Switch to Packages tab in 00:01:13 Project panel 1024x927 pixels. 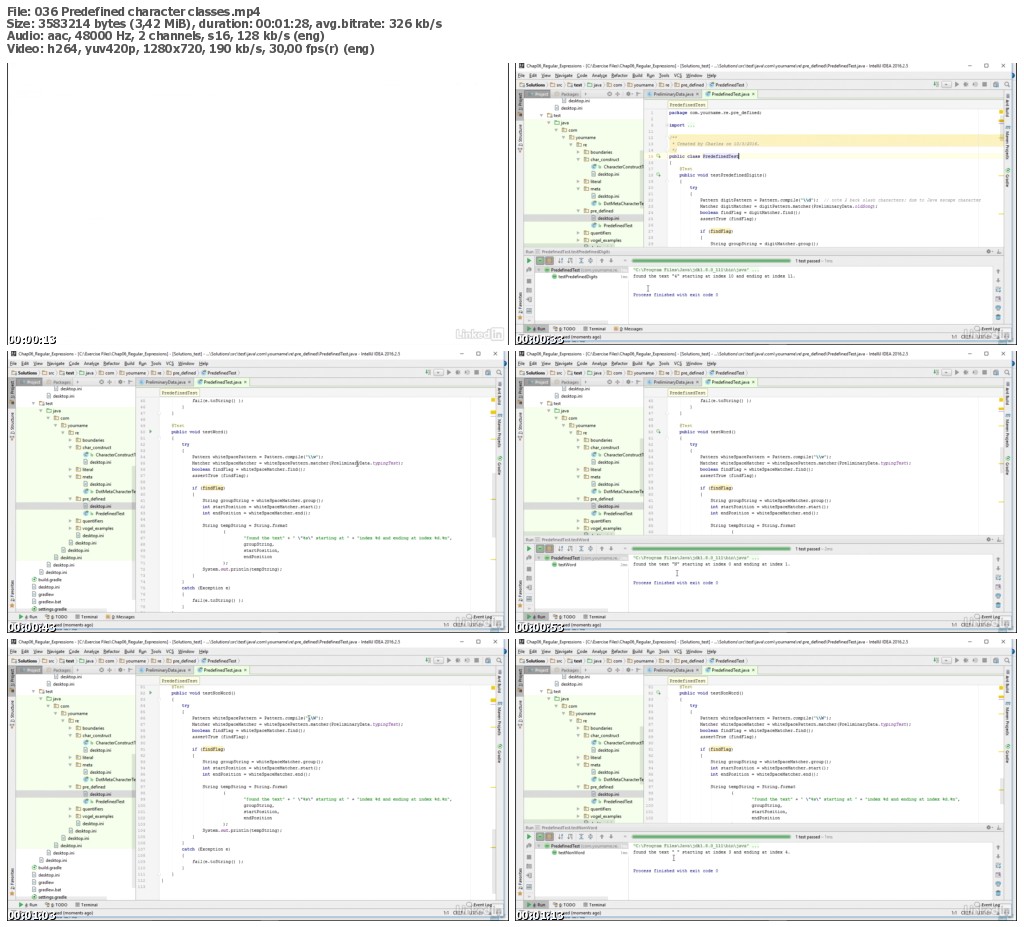pos(570,670)
